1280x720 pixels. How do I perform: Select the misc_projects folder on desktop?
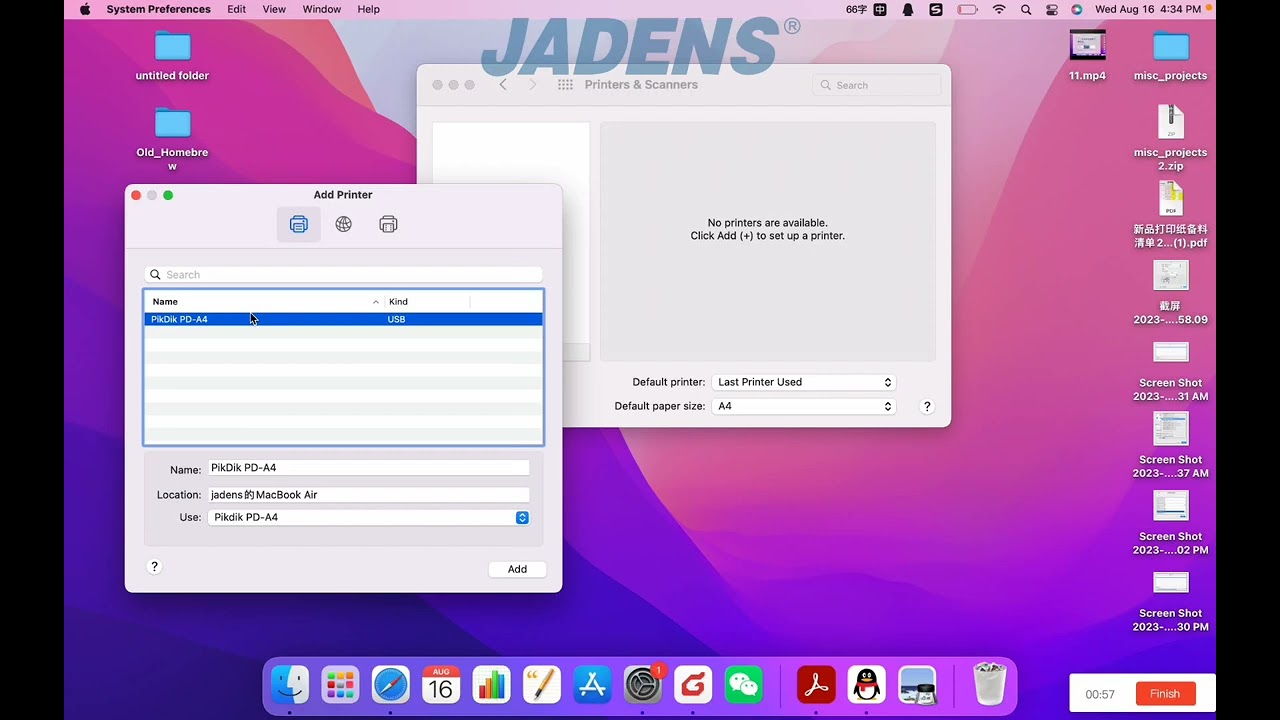pos(1170,56)
